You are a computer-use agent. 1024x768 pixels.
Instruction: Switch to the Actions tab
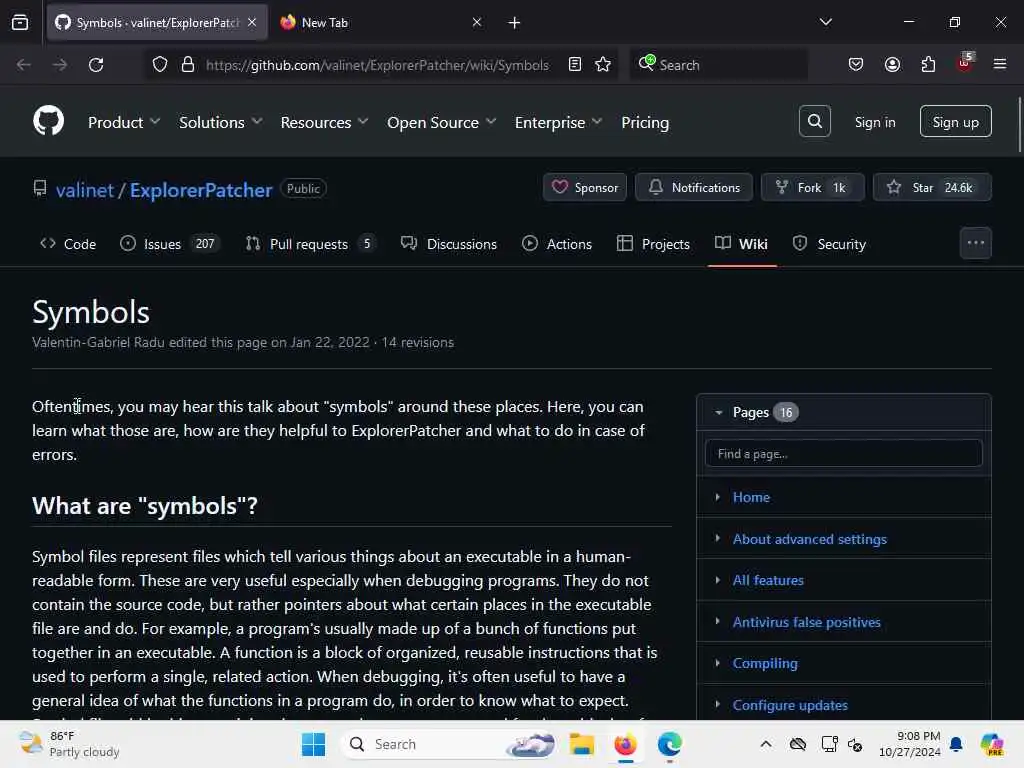click(557, 244)
